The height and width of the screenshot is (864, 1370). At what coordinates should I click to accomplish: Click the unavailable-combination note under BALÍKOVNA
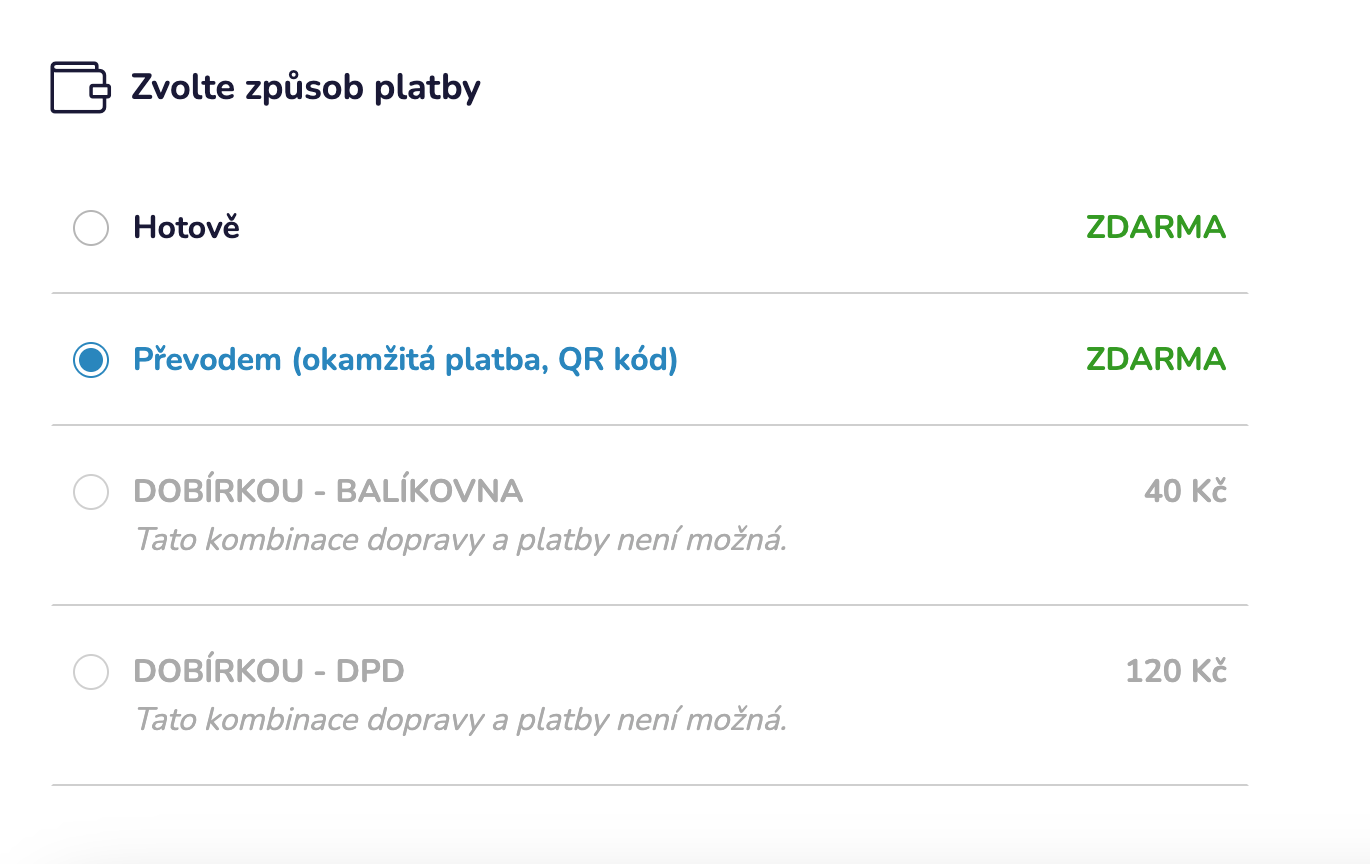[460, 541]
